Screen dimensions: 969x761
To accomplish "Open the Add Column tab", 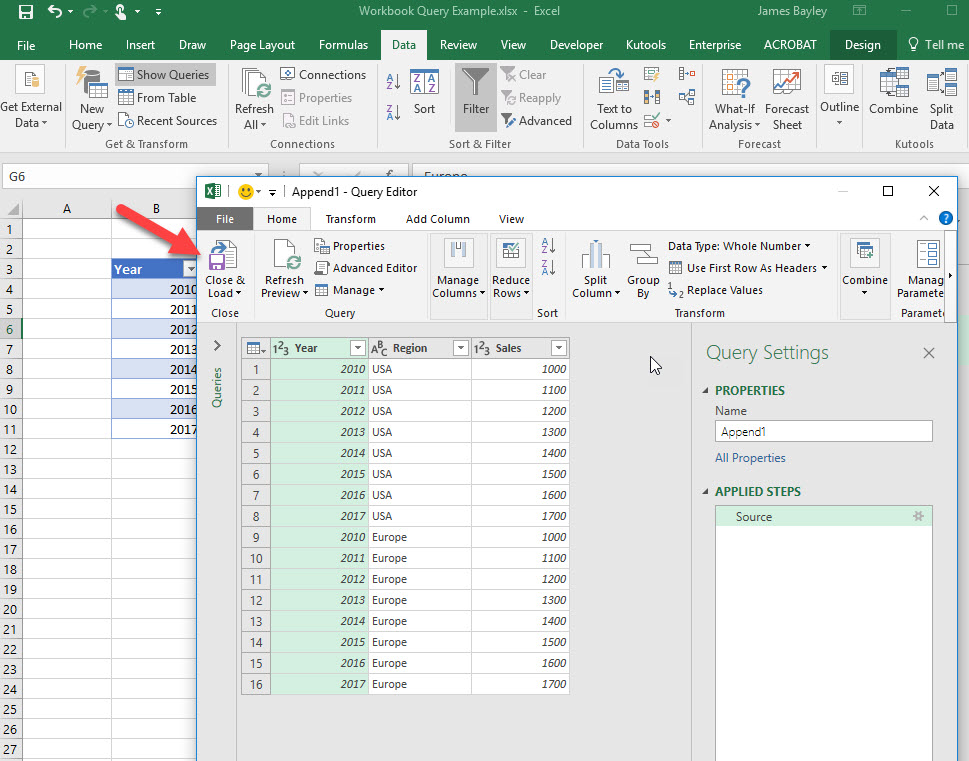I will [437, 219].
